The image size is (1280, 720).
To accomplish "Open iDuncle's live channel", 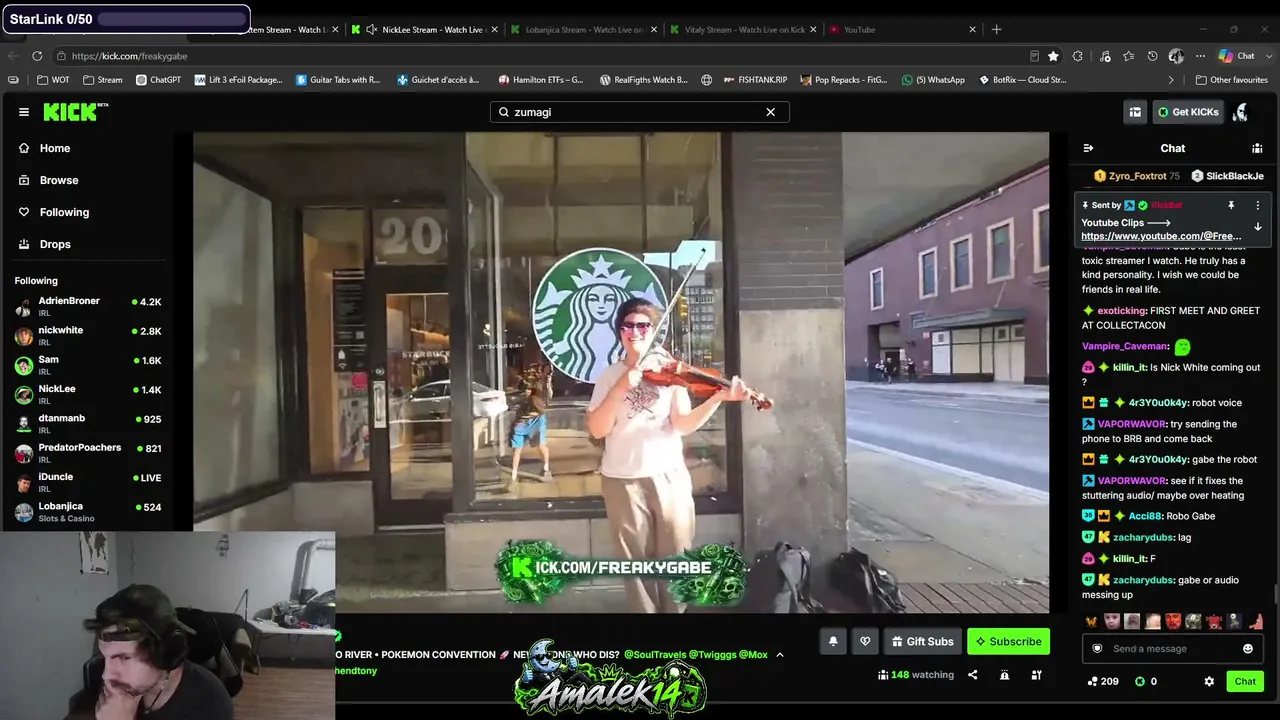I will [88, 482].
